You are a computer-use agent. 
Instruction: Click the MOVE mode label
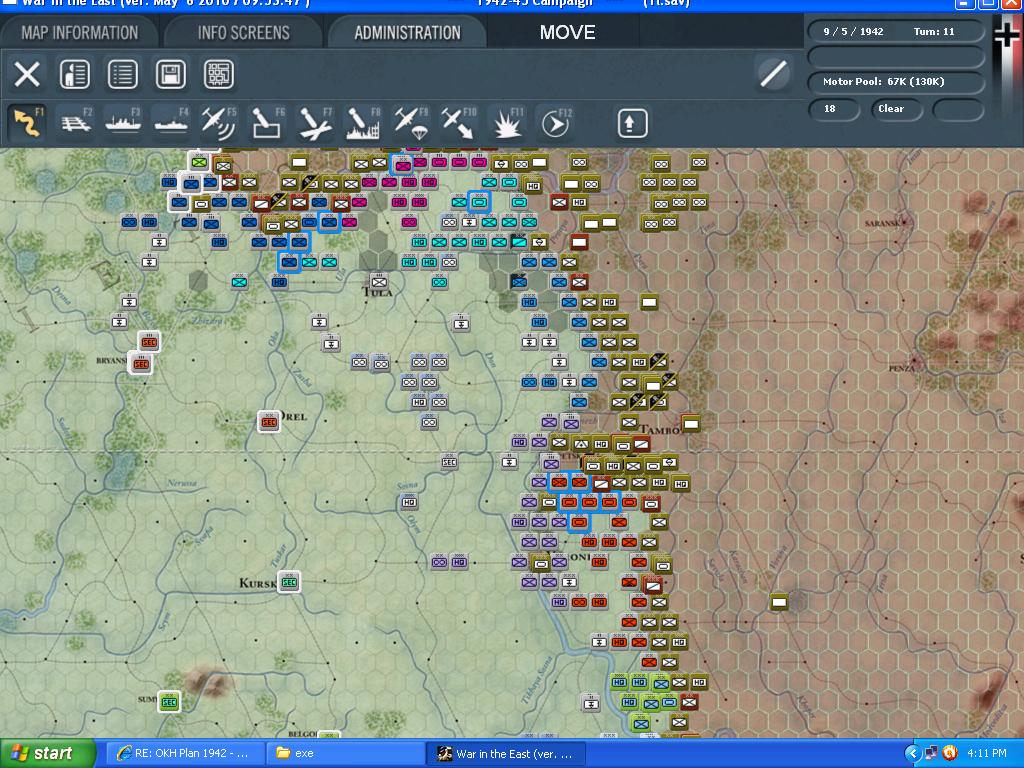click(x=567, y=33)
